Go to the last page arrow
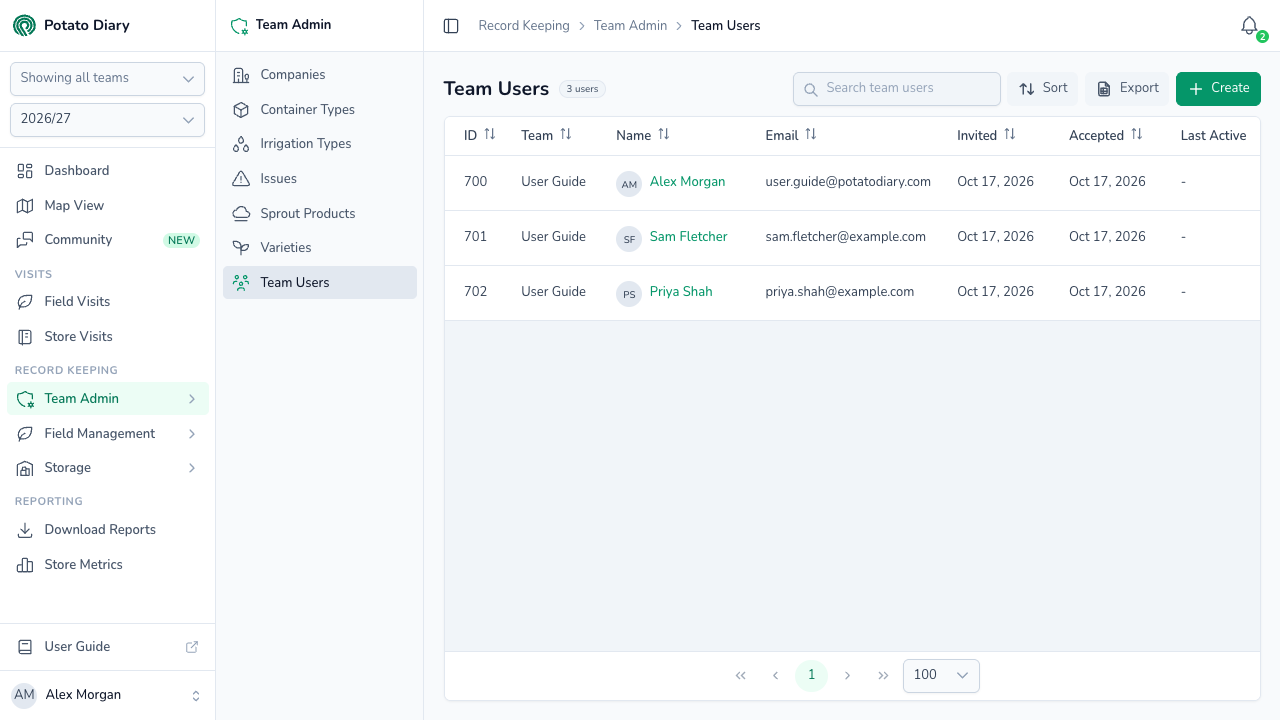The width and height of the screenshot is (1280, 720). click(883, 676)
